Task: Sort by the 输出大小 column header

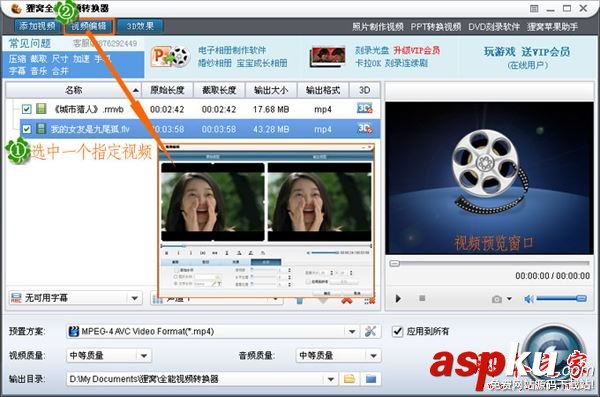Action: (x=271, y=90)
